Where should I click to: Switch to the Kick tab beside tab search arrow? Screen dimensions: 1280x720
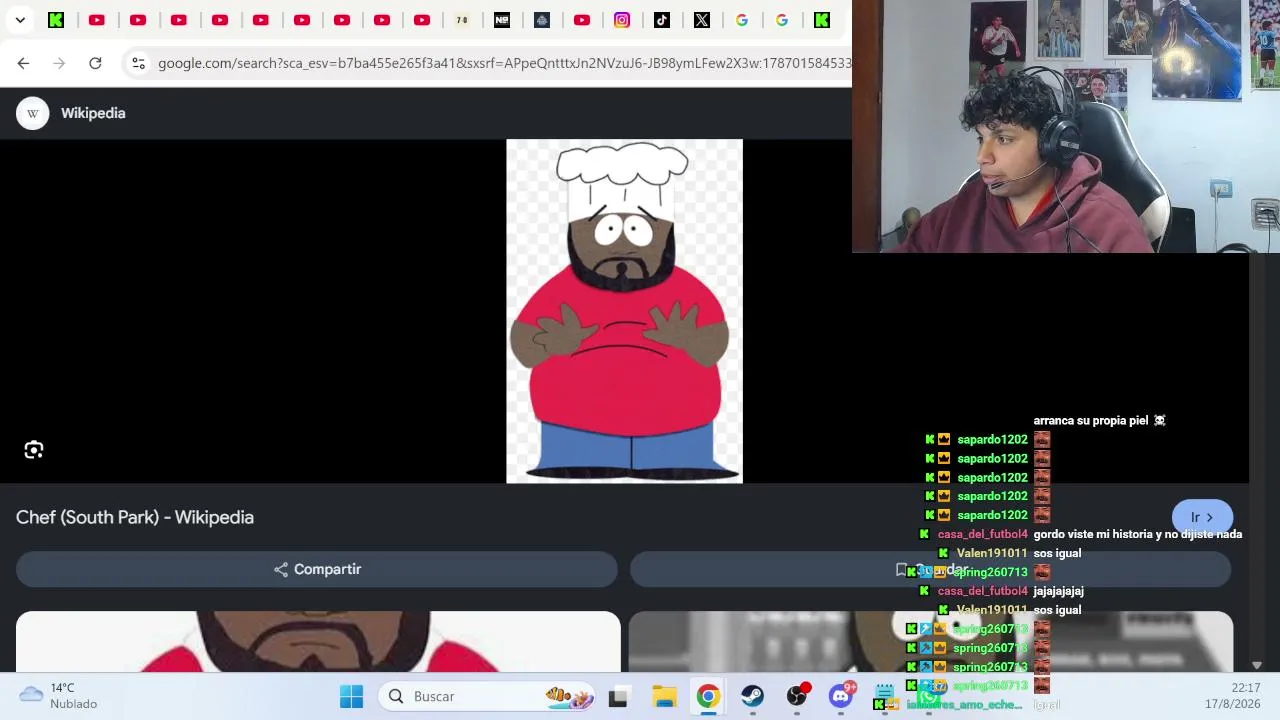coord(56,20)
